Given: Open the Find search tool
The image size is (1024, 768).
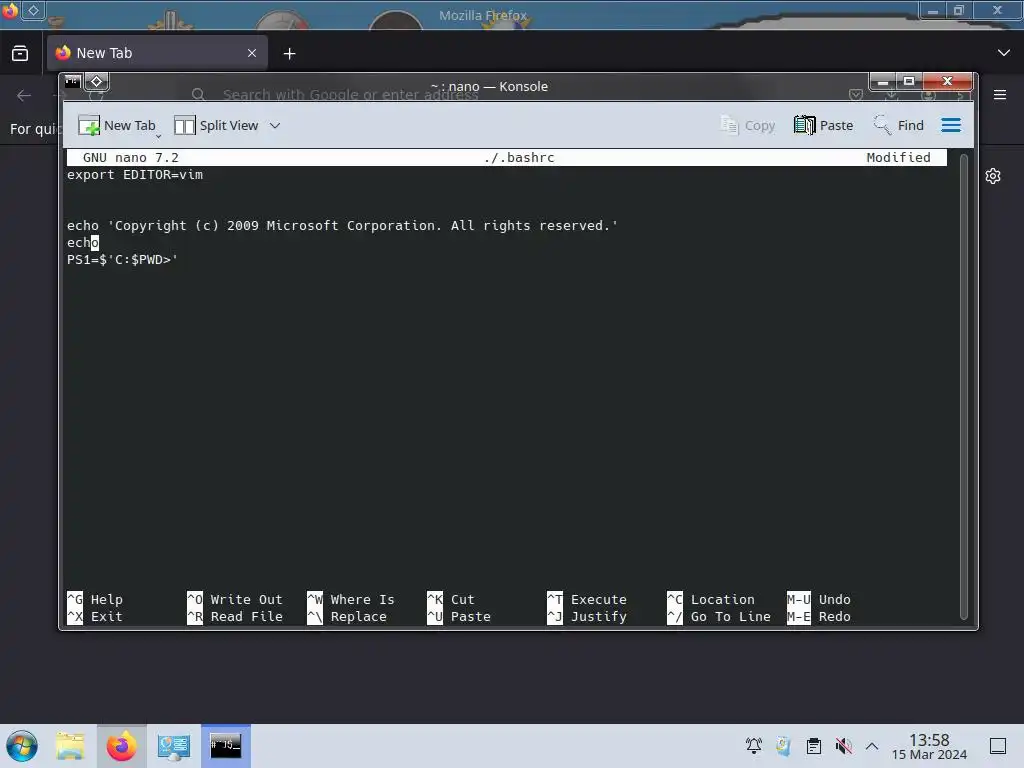Looking at the screenshot, I should pyautogui.click(x=899, y=125).
